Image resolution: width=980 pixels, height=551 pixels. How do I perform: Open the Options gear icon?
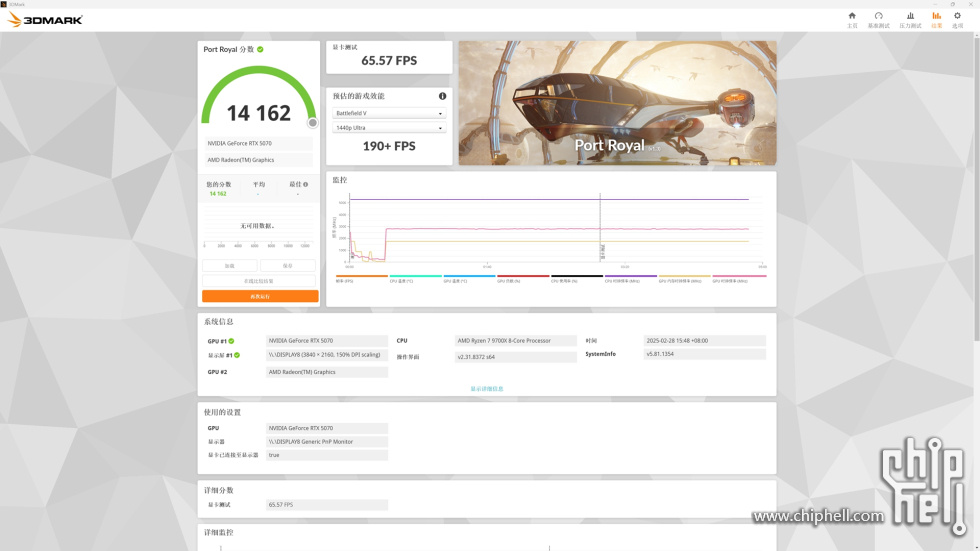pyautogui.click(x=958, y=16)
